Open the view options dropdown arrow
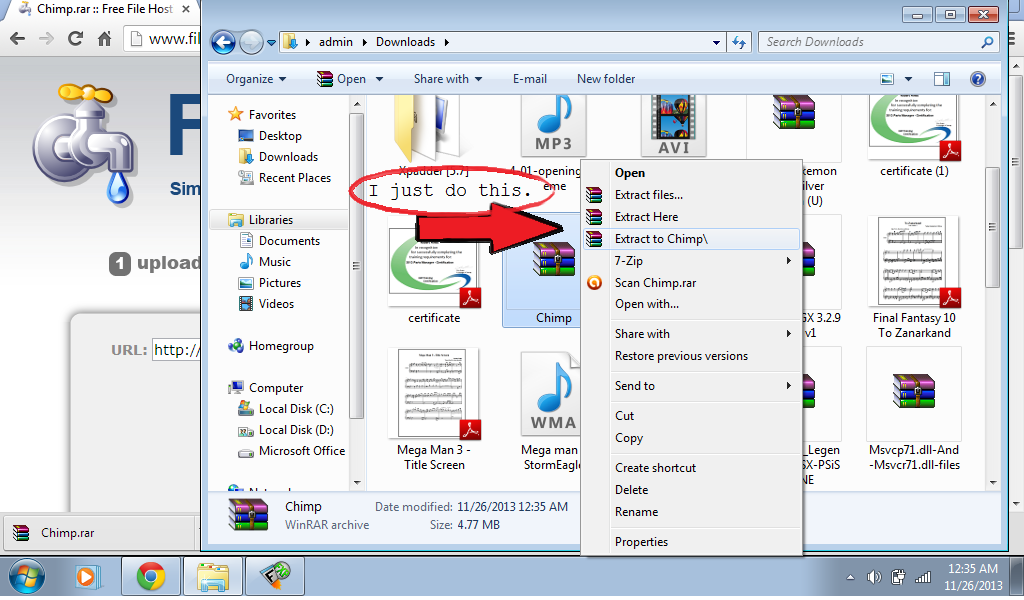The height and width of the screenshot is (600, 1024). tap(908, 79)
